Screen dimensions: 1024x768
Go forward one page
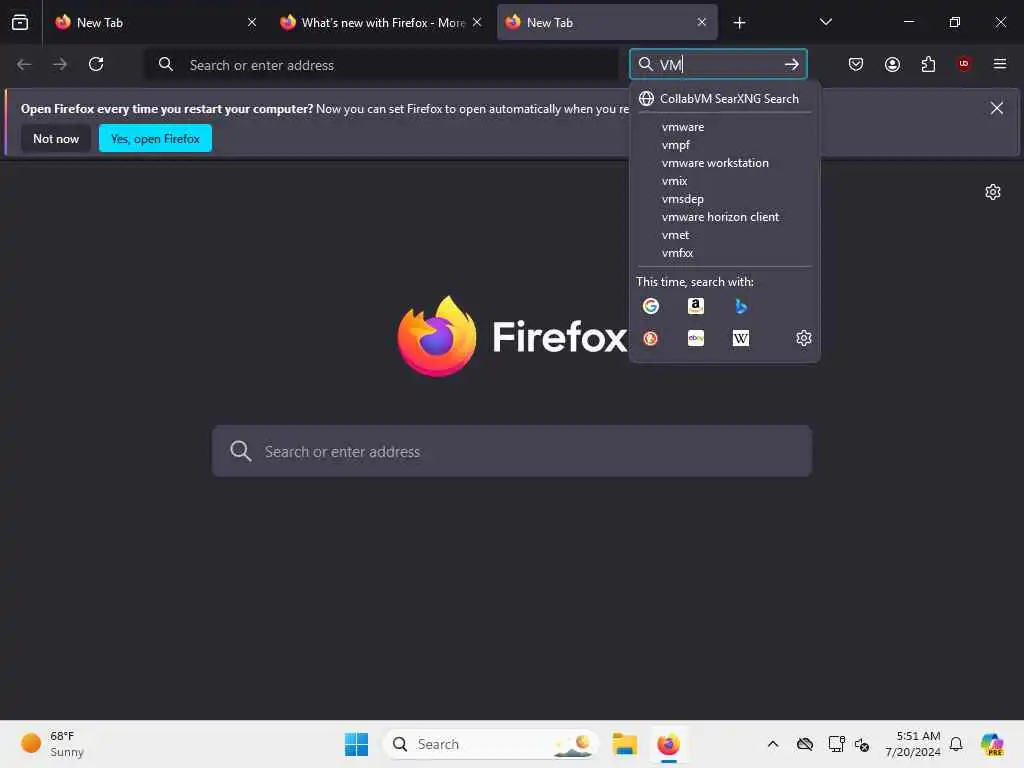coord(60,64)
